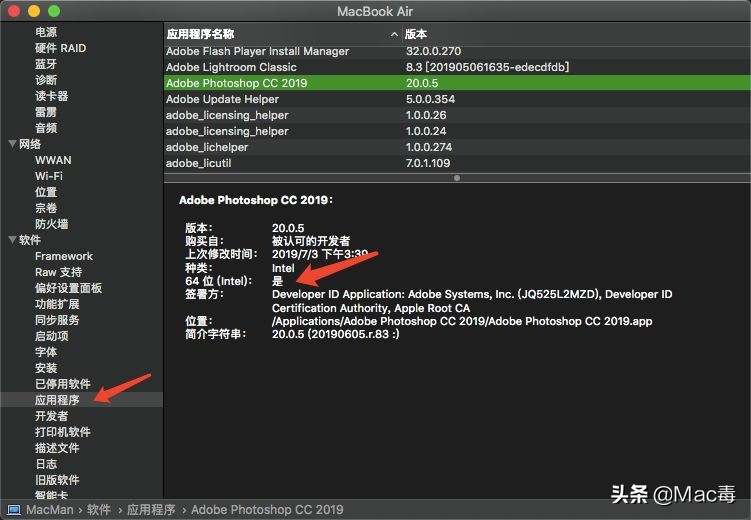Select 开发者 in the sidebar
751x520 pixels.
point(51,416)
